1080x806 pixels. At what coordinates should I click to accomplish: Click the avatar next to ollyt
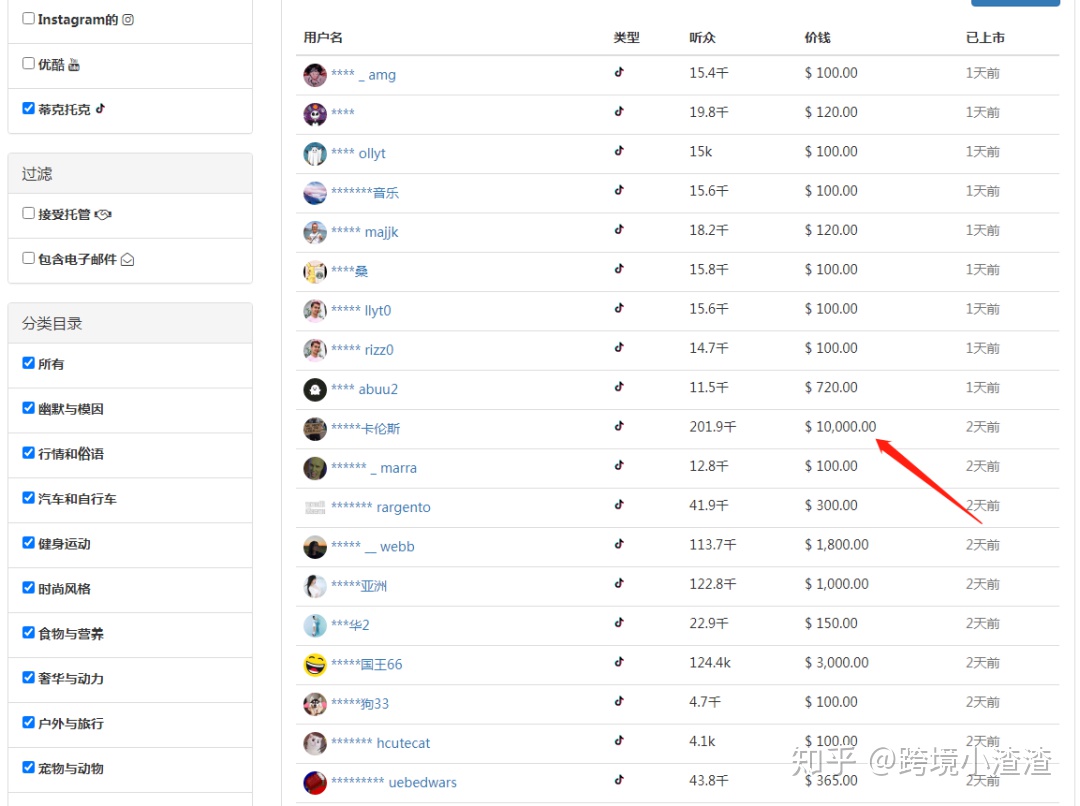point(315,154)
